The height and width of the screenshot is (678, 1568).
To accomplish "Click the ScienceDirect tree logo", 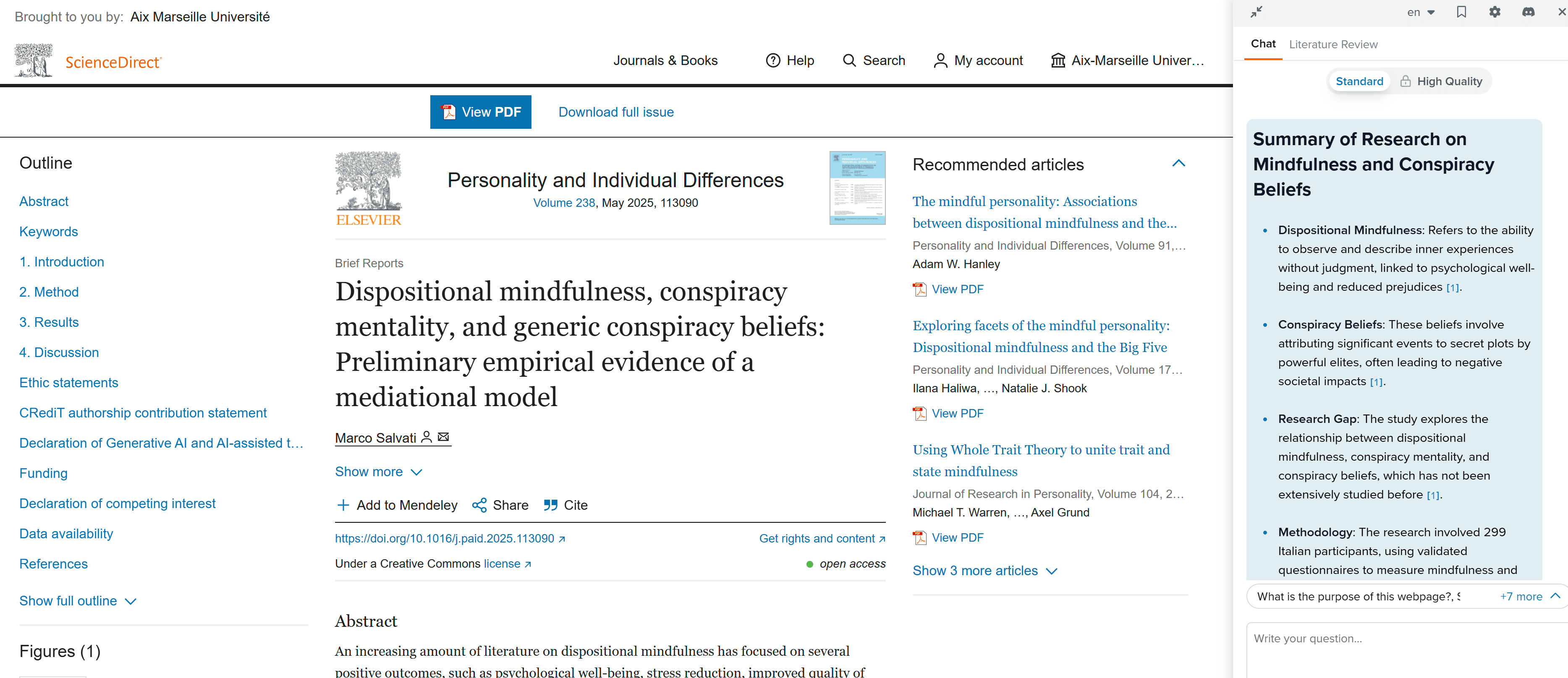I will click(34, 60).
